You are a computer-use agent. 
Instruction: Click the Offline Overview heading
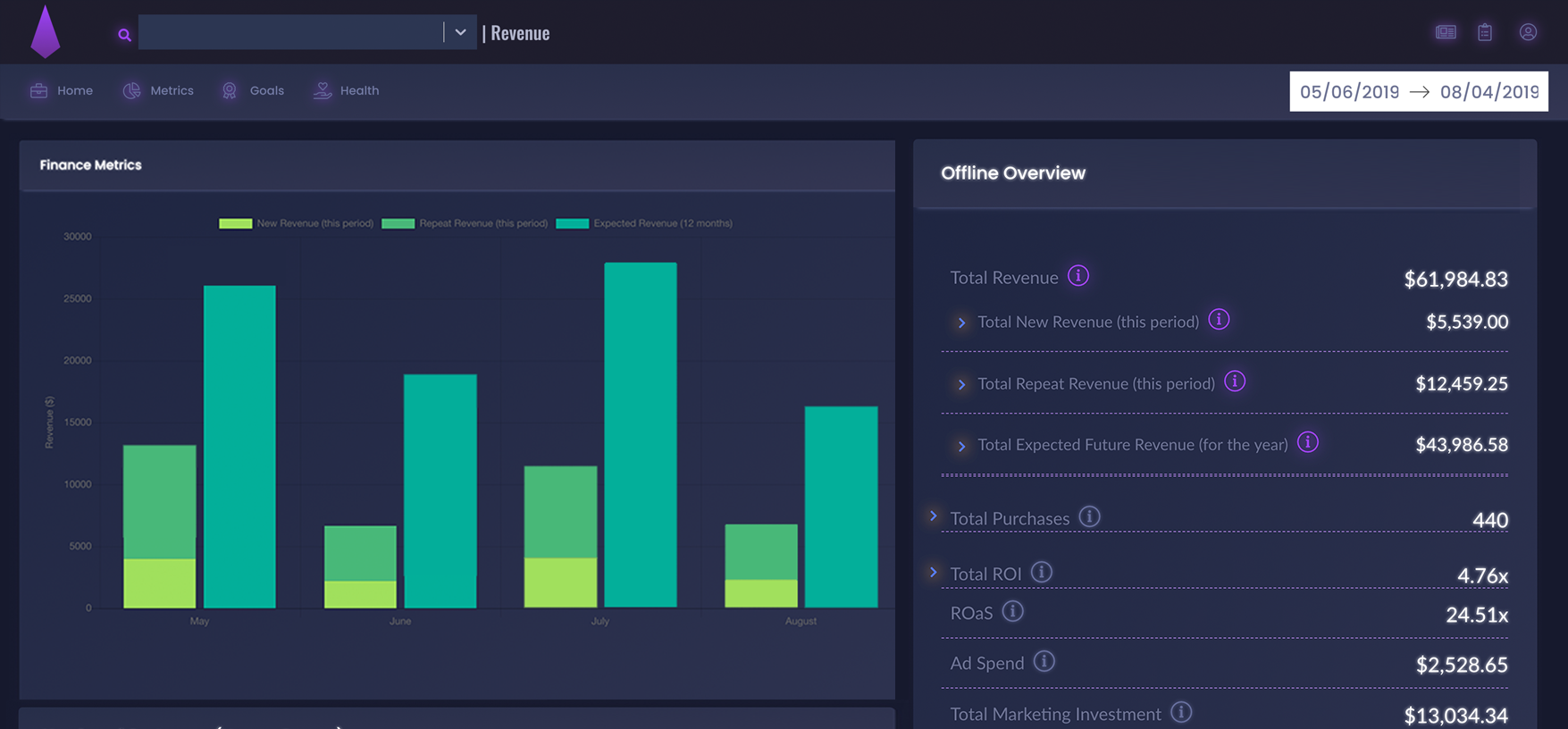pyautogui.click(x=1013, y=173)
